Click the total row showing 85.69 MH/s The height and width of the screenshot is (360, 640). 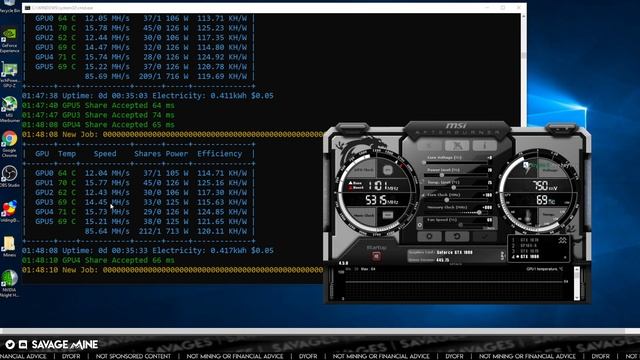pos(166,76)
